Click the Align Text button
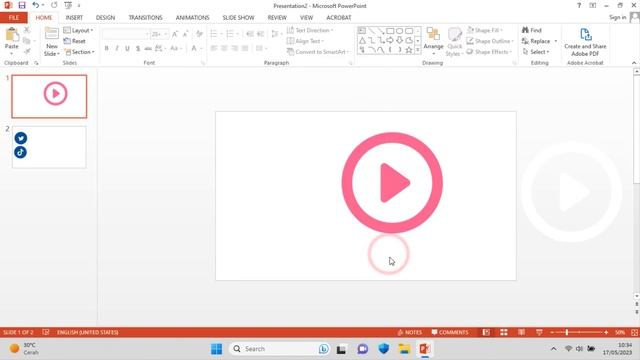Viewport: 640px width, 360px height. (305, 41)
